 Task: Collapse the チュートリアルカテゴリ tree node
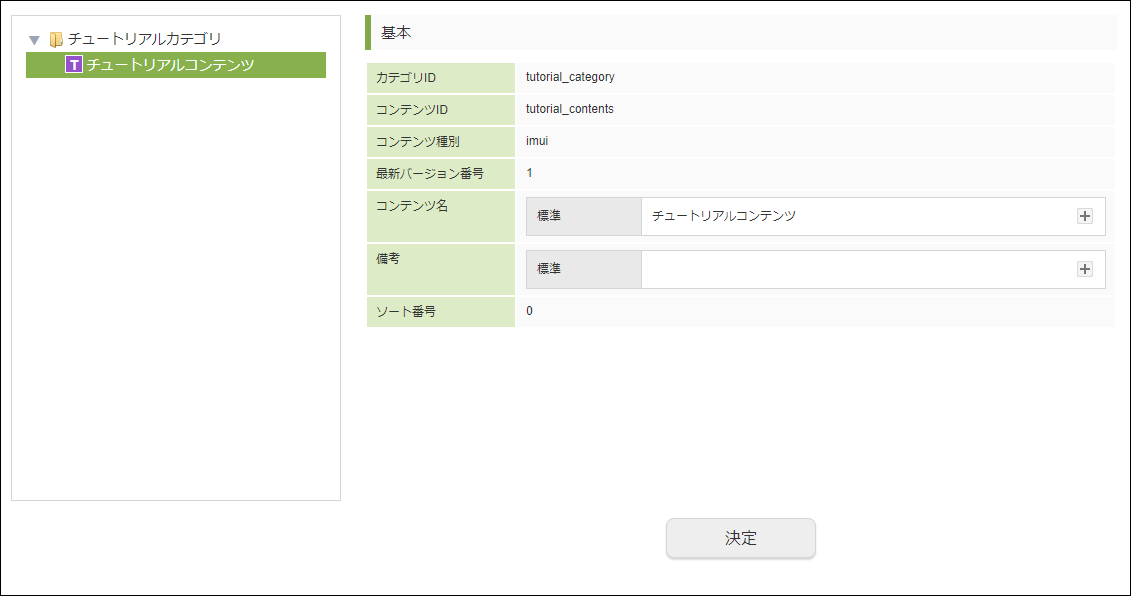[x=34, y=40]
